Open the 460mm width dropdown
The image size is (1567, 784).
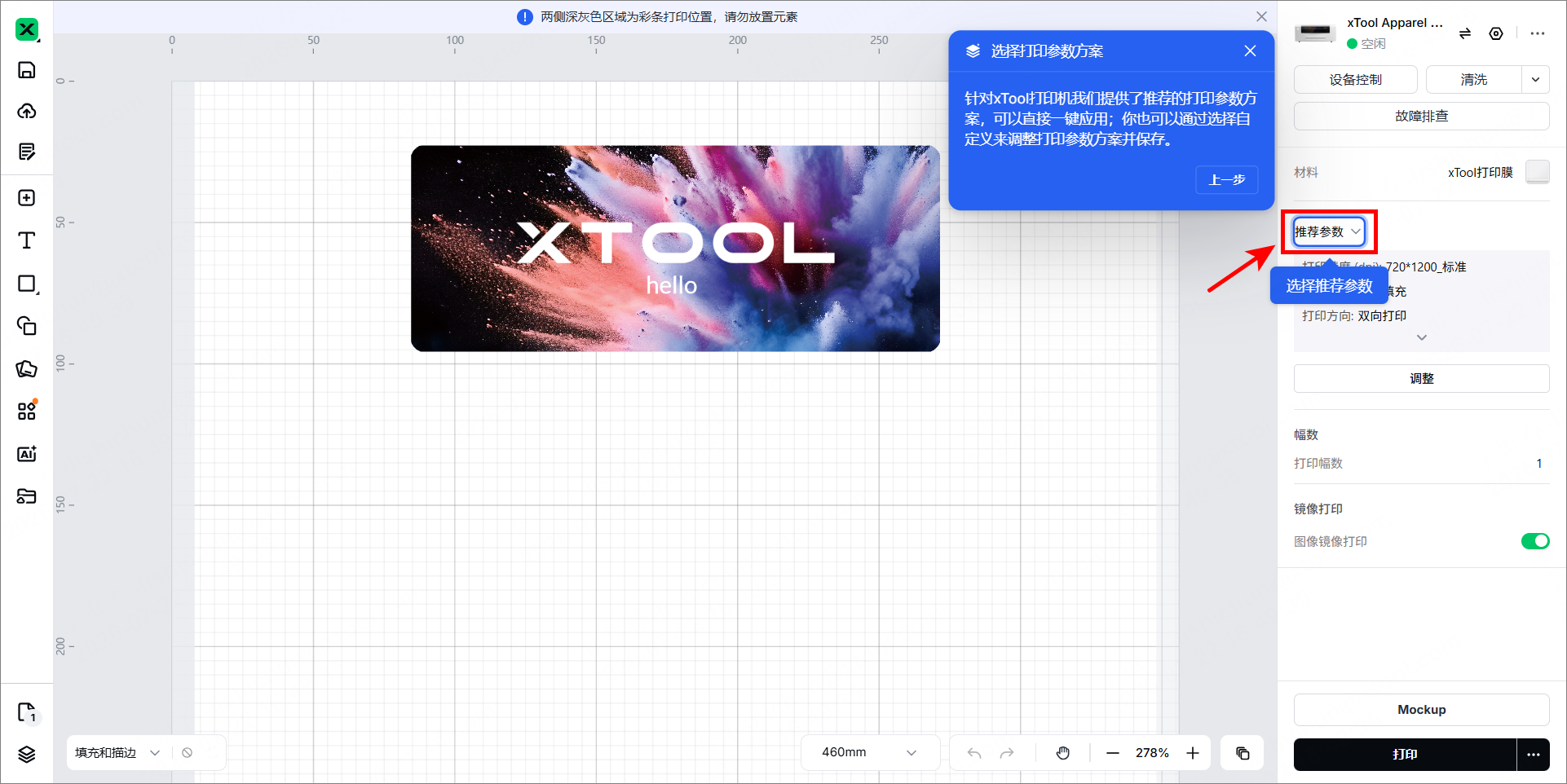pyautogui.click(x=870, y=753)
